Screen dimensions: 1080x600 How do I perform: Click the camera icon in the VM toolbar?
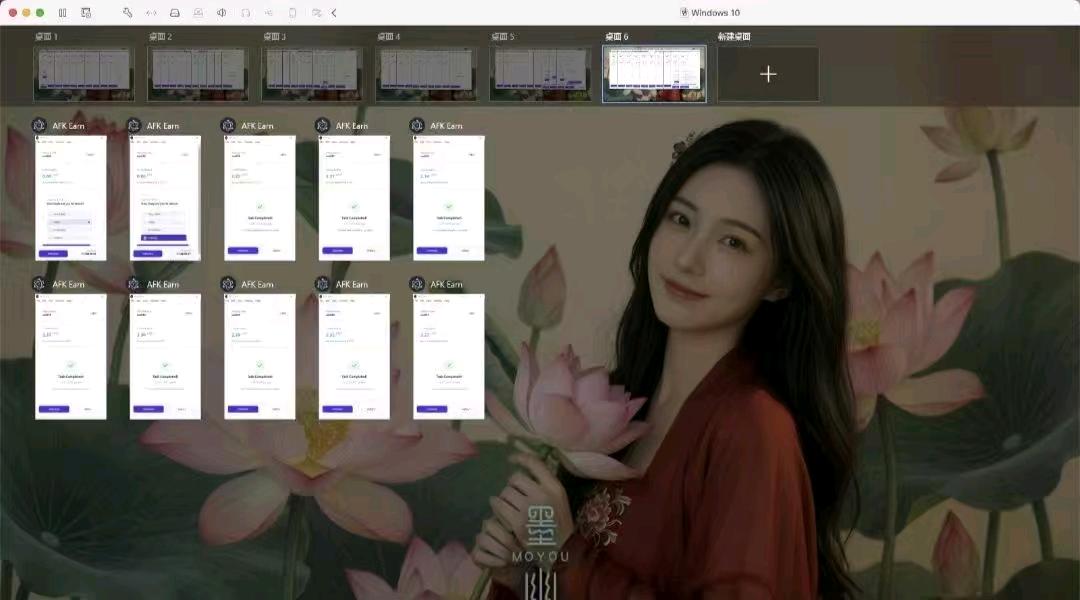click(199, 12)
